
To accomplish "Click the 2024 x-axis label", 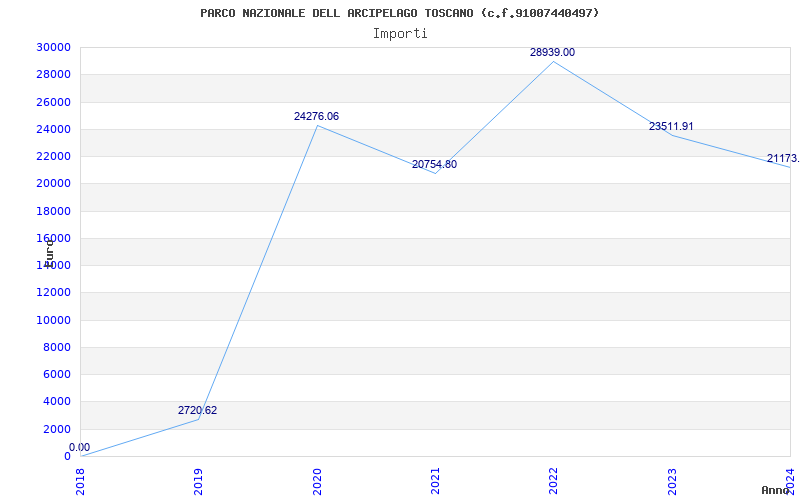I will (790, 482).
